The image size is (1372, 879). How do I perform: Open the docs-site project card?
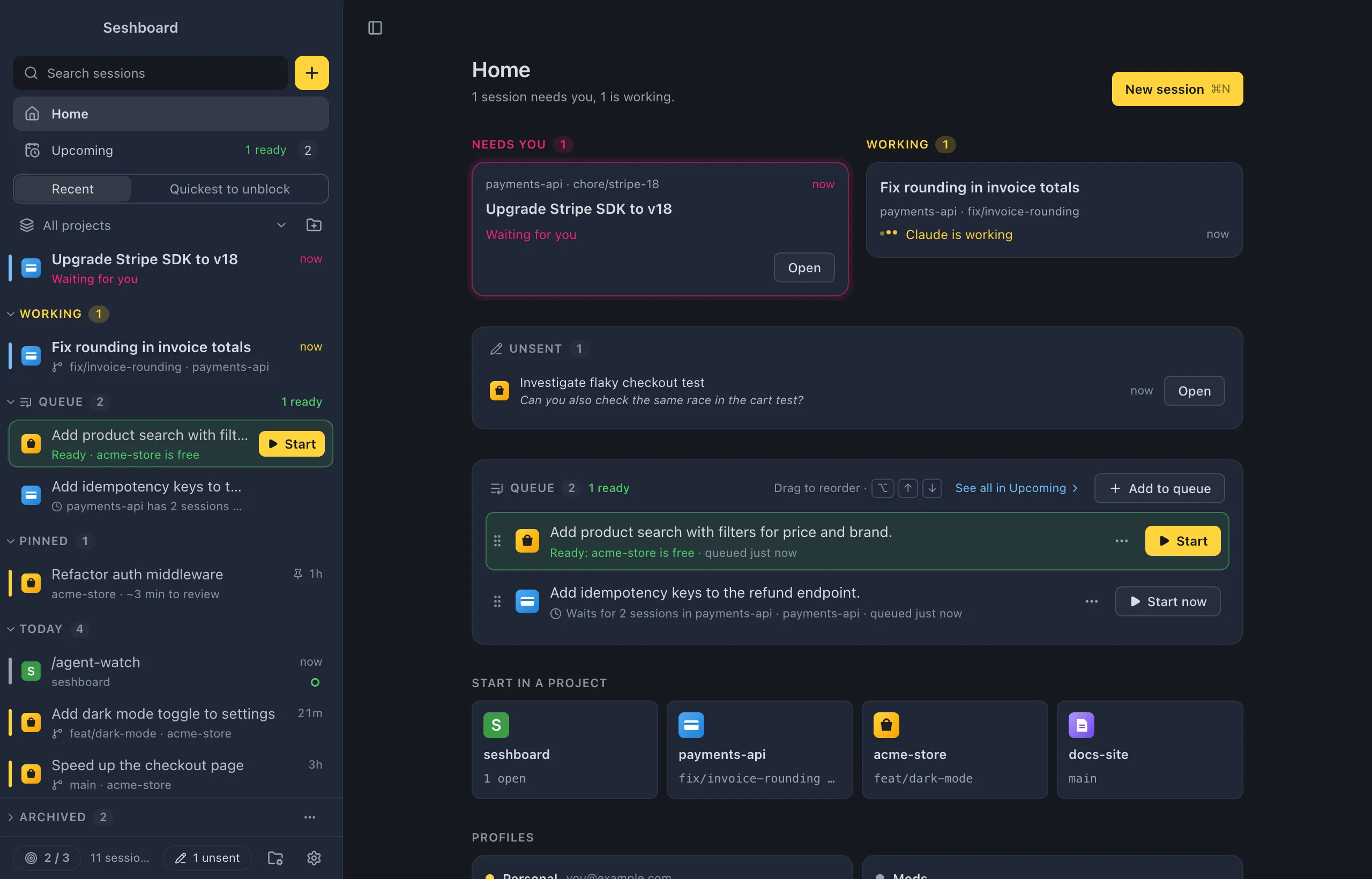click(1150, 749)
